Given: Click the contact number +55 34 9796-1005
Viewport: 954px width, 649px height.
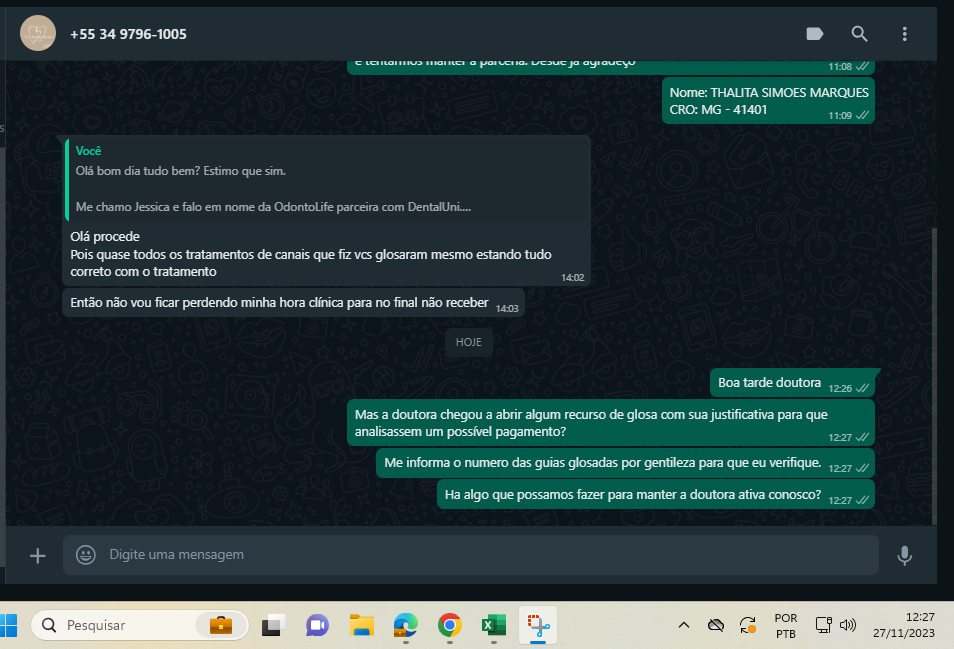Looking at the screenshot, I should 128,34.
